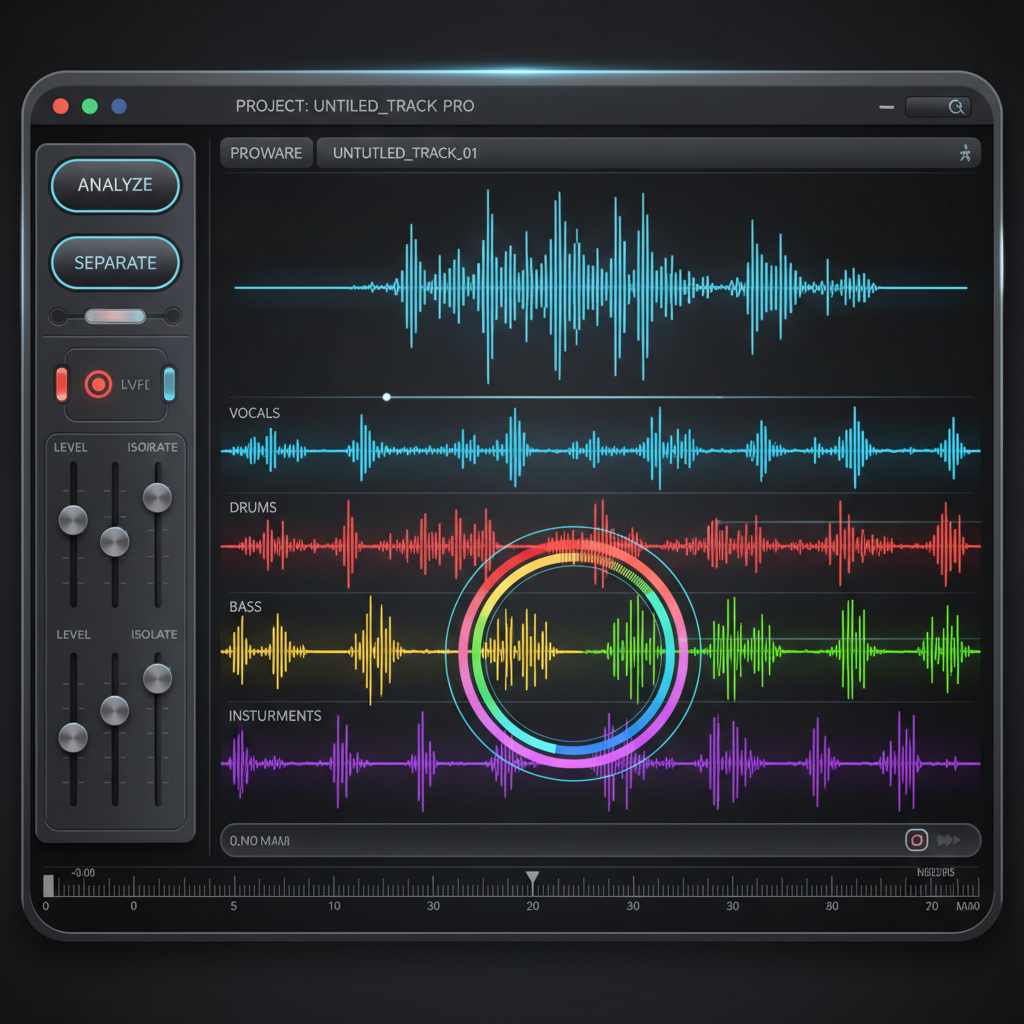The image size is (1024, 1024).
Task: Click the 'LVFL' label next to record
Action: tap(135, 385)
